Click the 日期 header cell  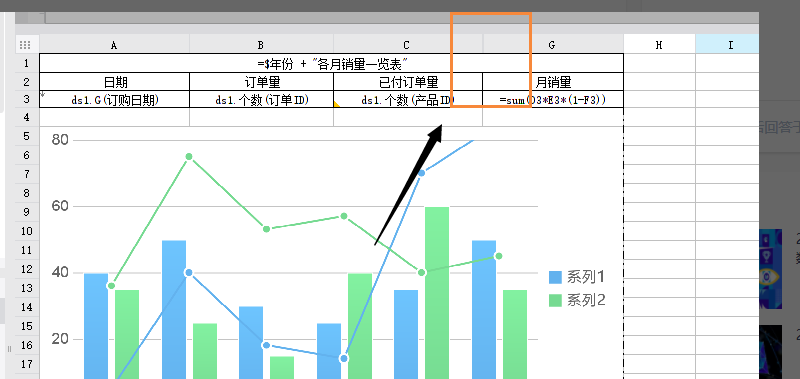[x=114, y=82]
